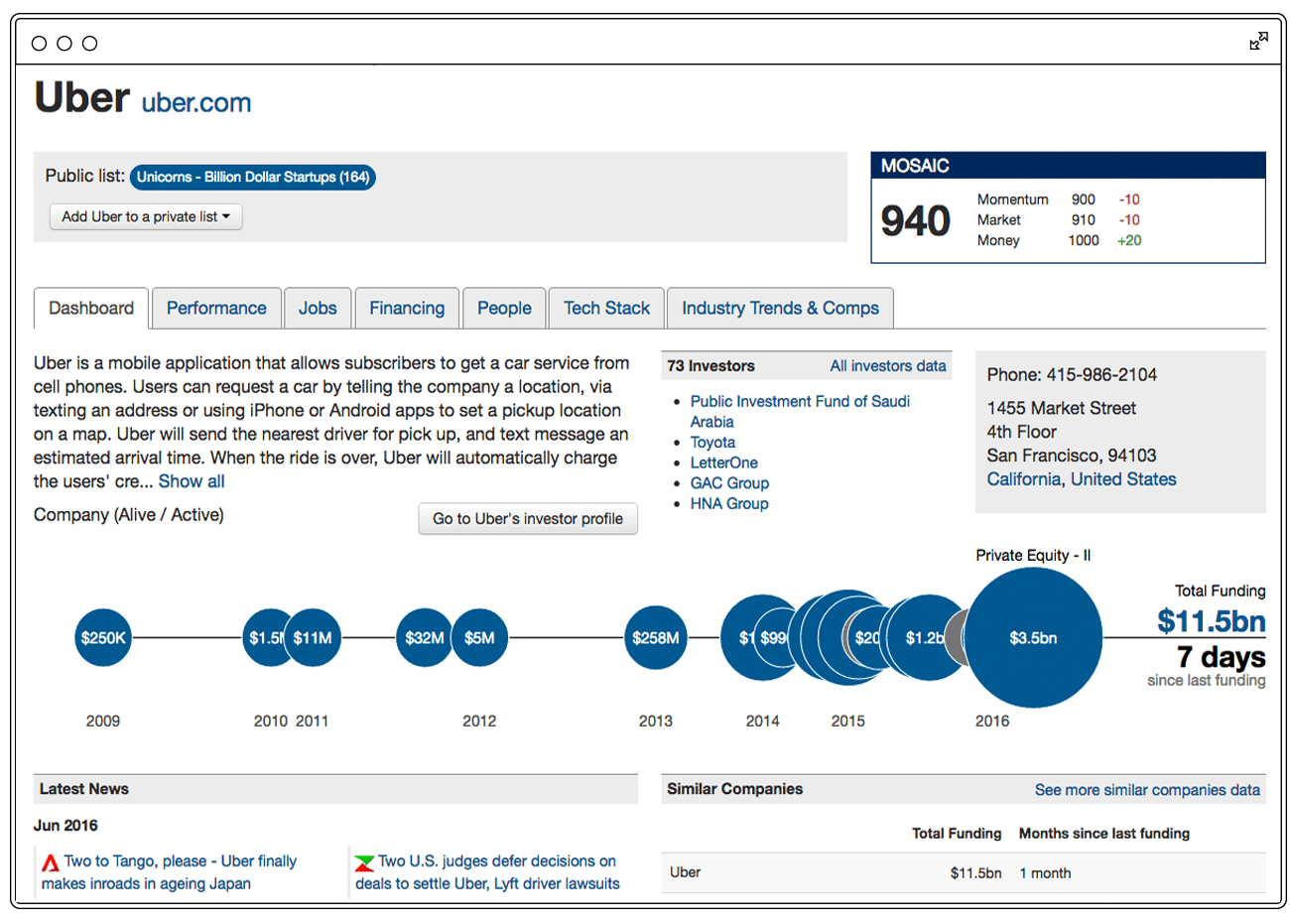Open the HNA Group investor link

(x=729, y=504)
